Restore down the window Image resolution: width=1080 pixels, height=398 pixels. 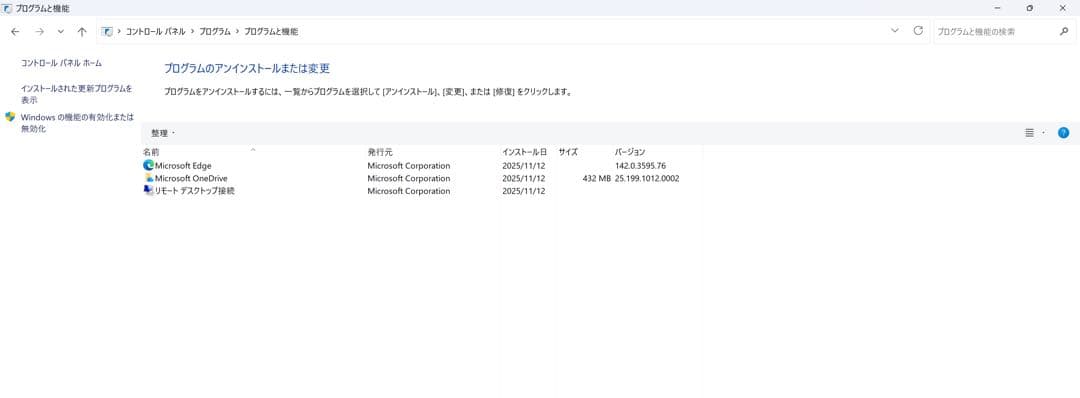1030,8
